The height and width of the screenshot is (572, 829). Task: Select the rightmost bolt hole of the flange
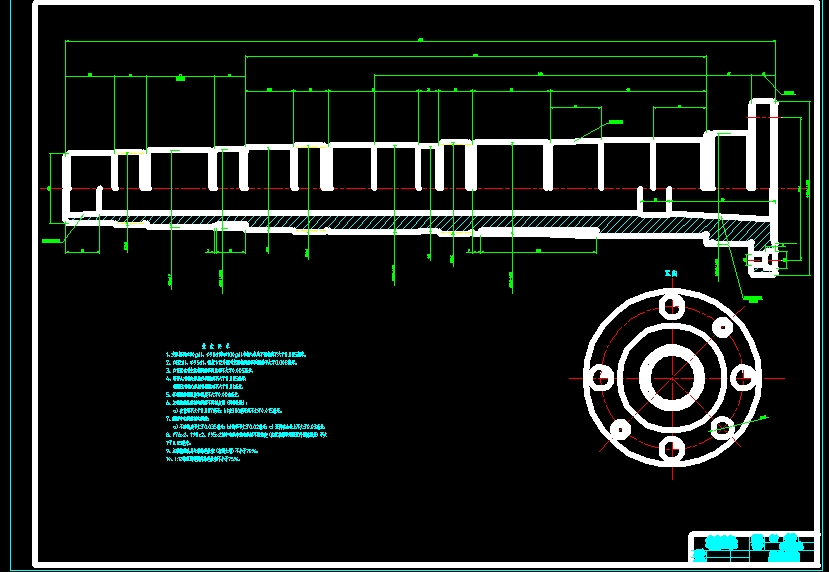[x=743, y=378]
